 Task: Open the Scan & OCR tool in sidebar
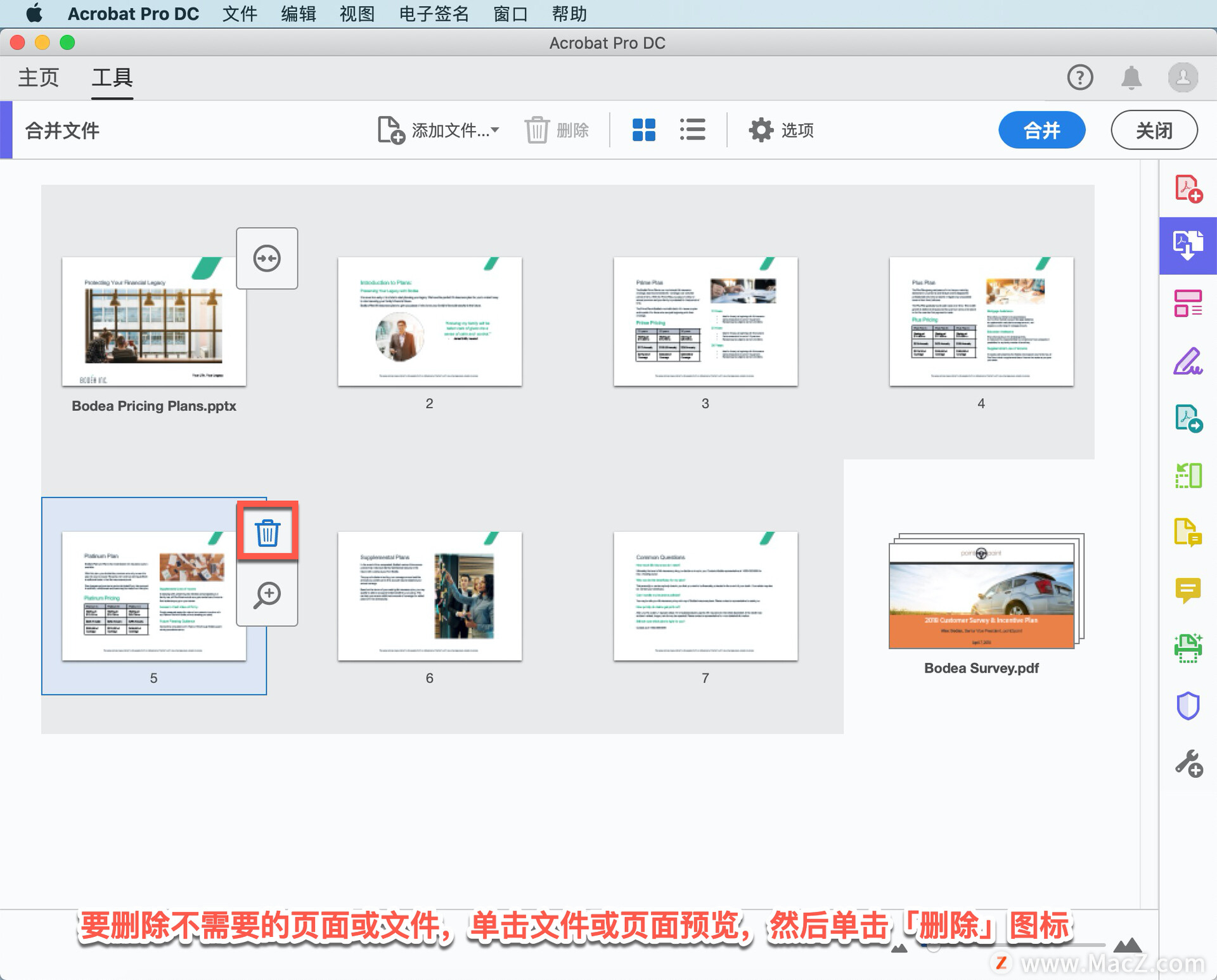click(x=1188, y=648)
